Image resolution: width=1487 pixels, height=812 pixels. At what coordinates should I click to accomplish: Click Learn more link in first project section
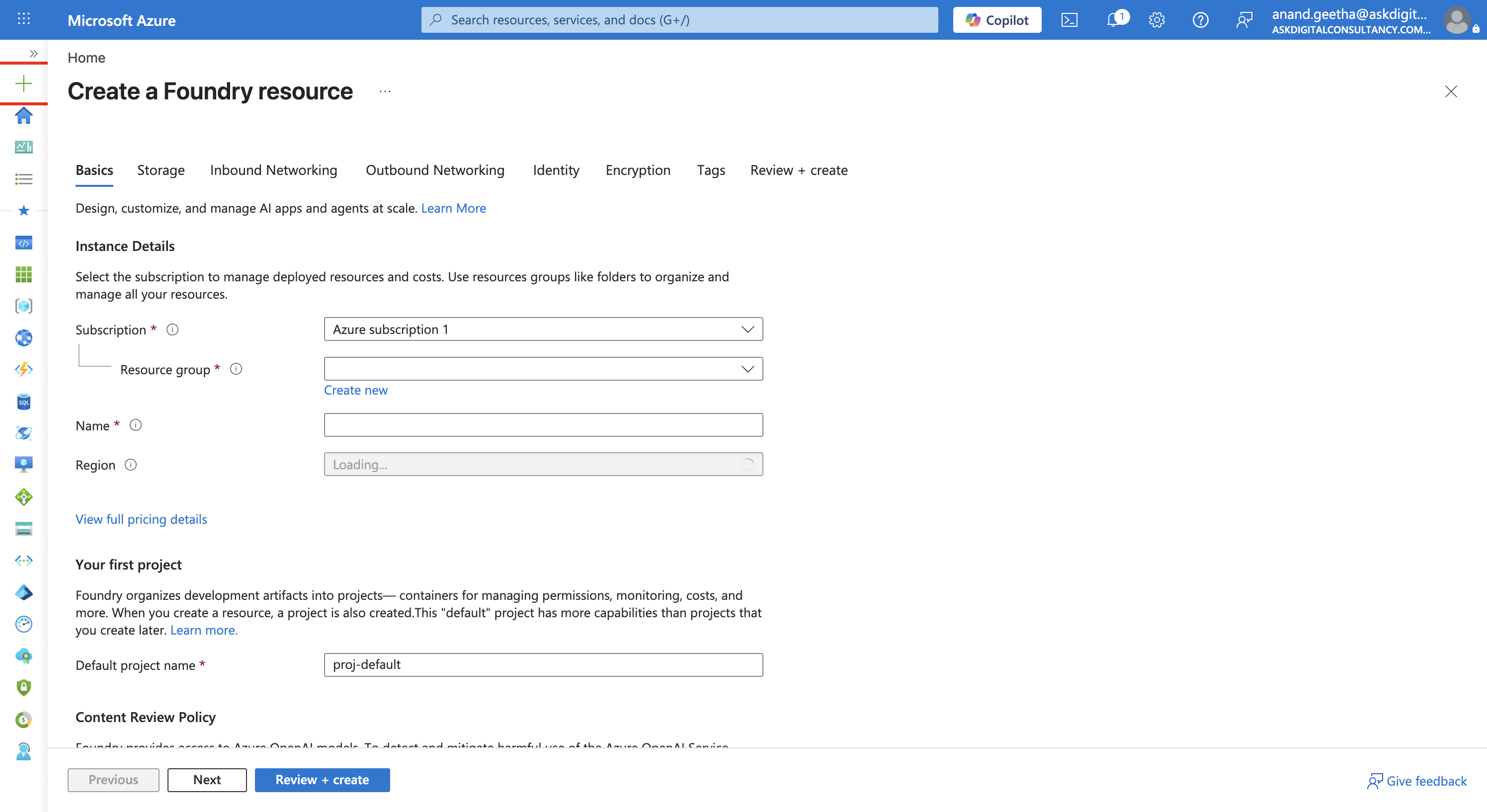[x=204, y=630]
